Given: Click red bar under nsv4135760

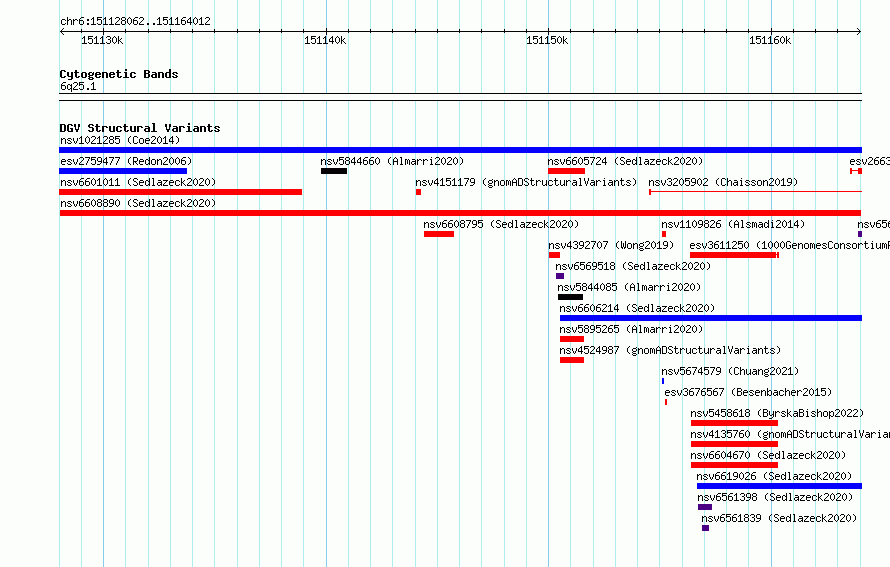Looking at the screenshot, I should pyautogui.click(x=734, y=444).
